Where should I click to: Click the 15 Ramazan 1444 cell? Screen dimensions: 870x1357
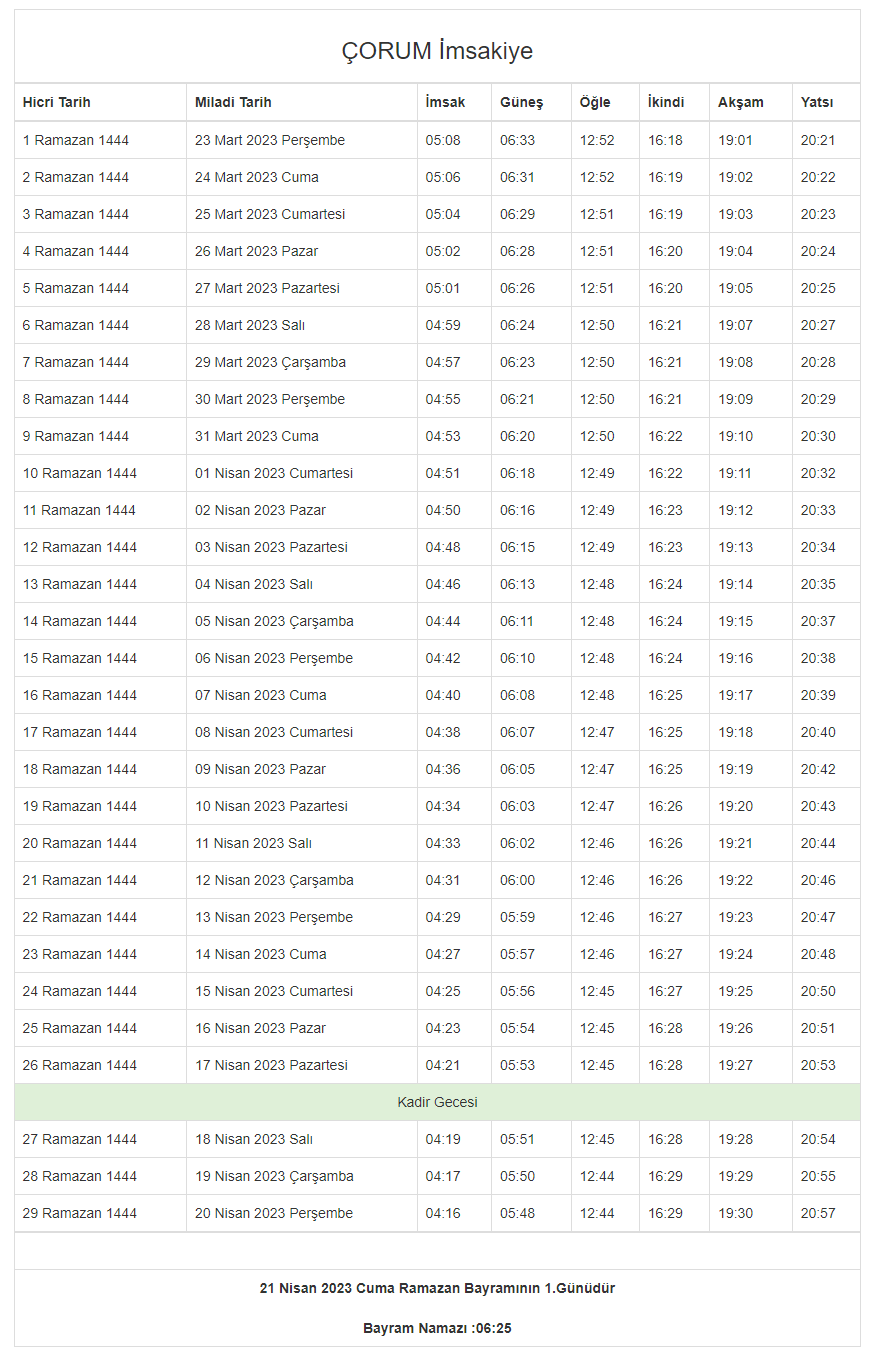click(80, 658)
